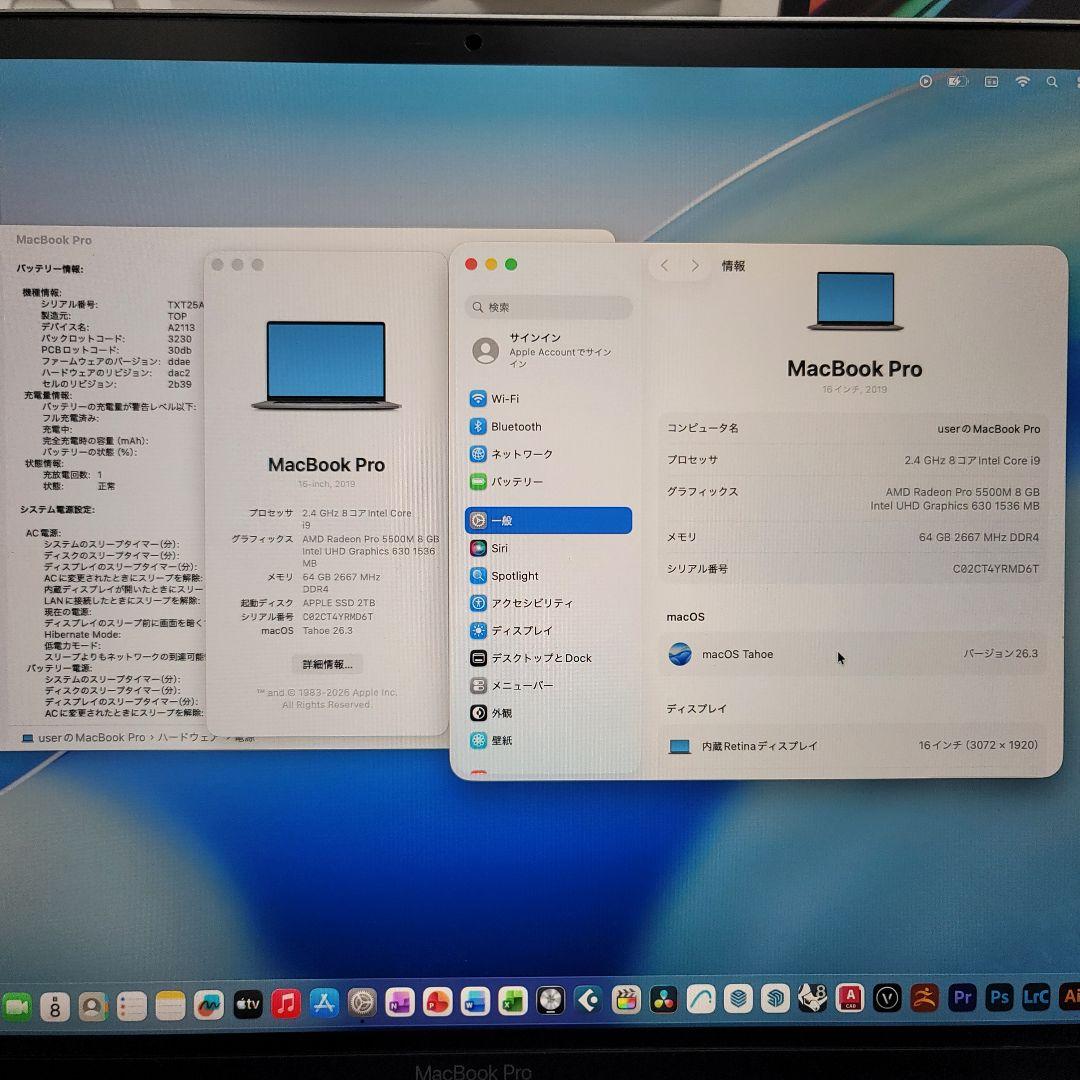This screenshot has width=1080, height=1080.
Task: Open アクセシビリティ in the Settings sidebar
Action: pyautogui.click(x=549, y=603)
